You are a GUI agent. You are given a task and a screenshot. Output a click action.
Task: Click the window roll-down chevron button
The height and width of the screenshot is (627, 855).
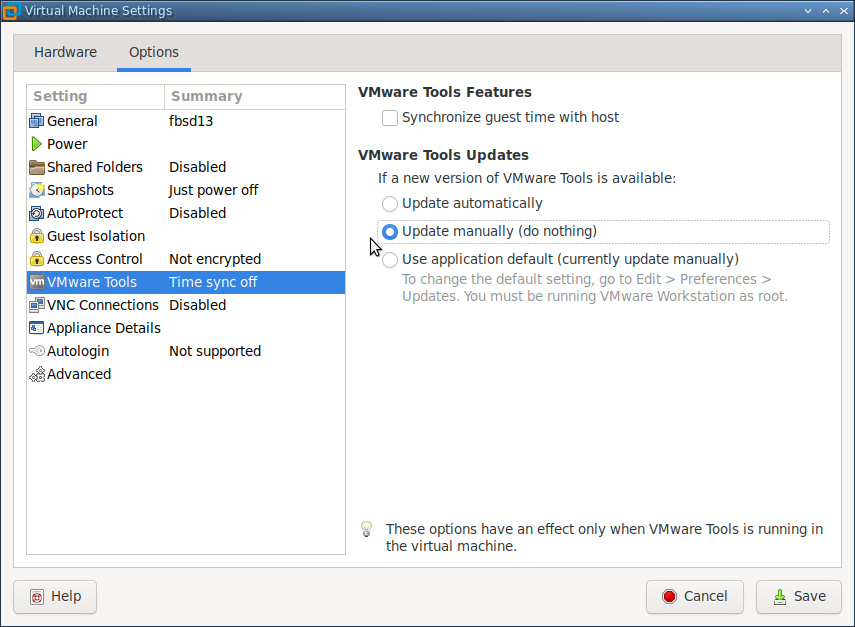click(808, 11)
